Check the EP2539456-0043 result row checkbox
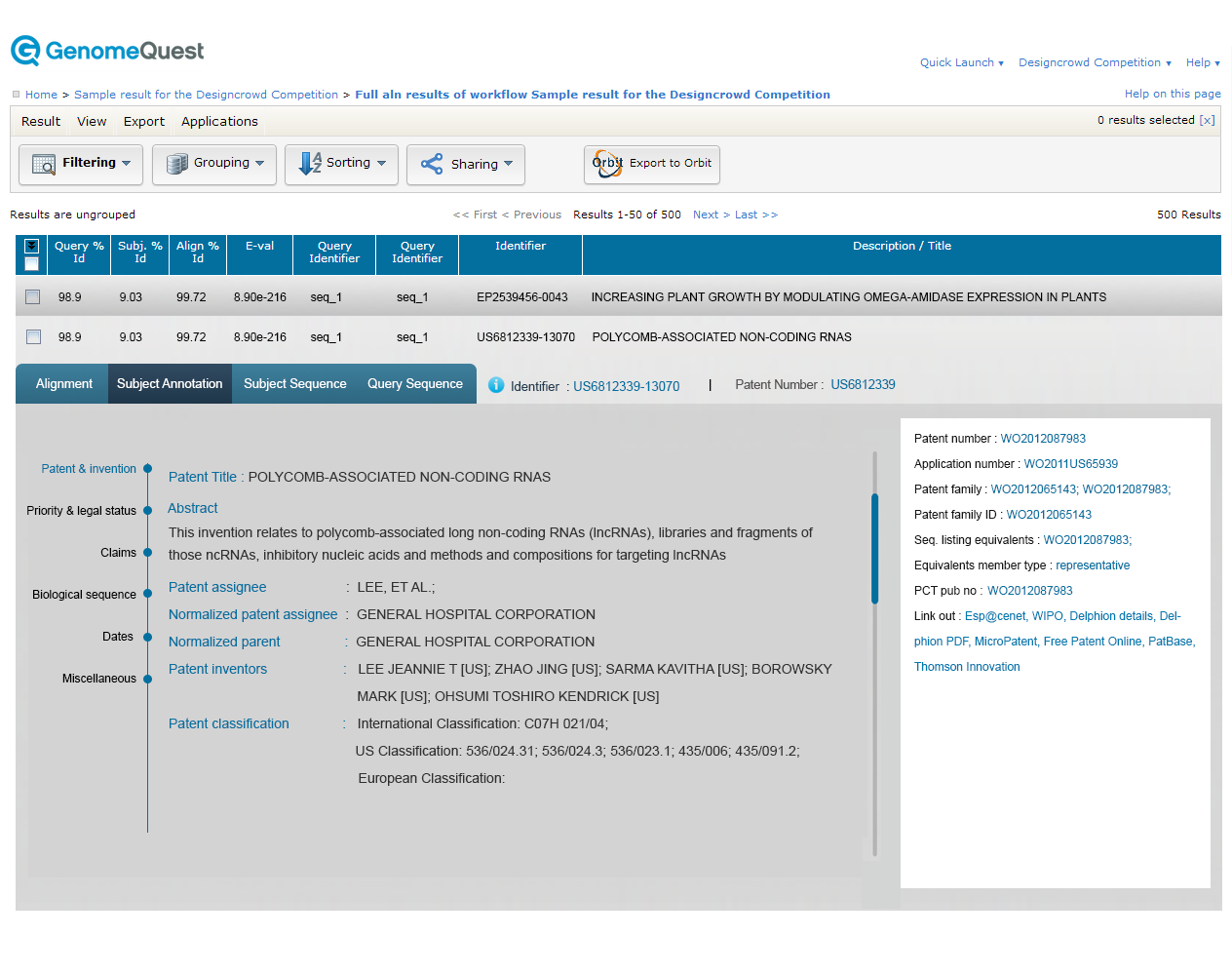The width and height of the screenshot is (1232, 975). (x=33, y=297)
